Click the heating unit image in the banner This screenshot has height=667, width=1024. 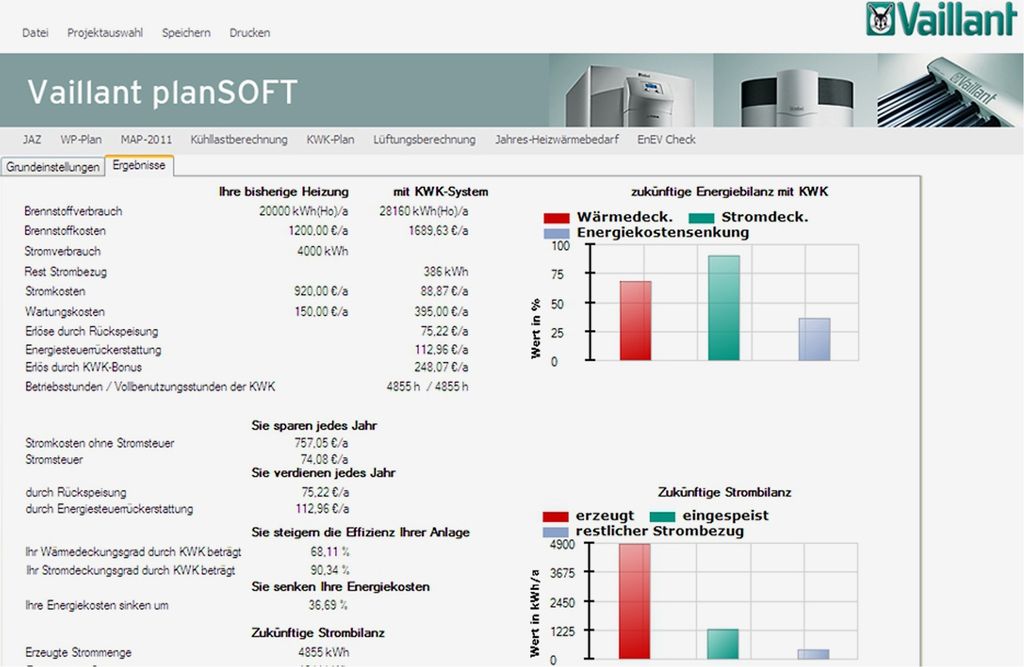(x=628, y=93)
